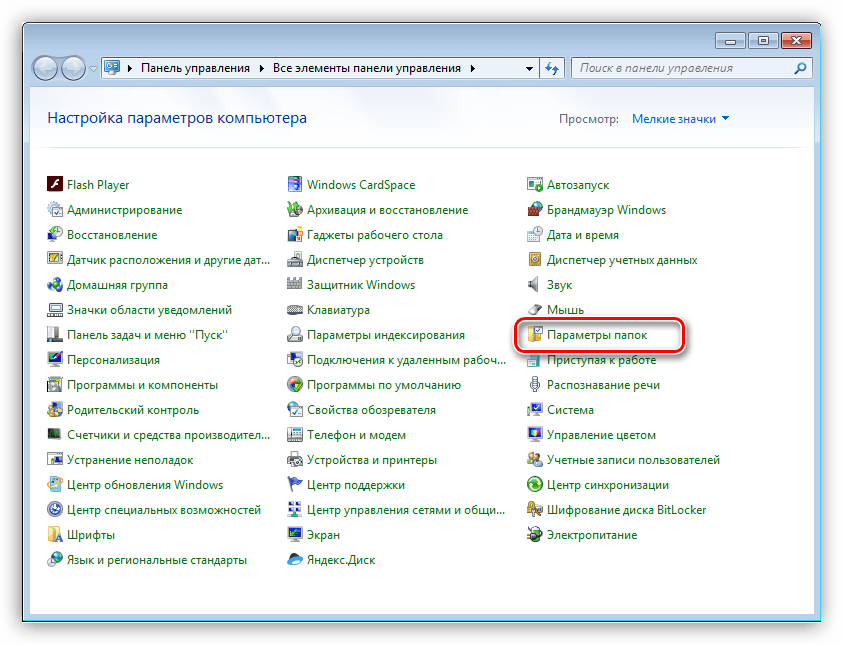Open the Программы и компоненты link

[x=142, y=385]
